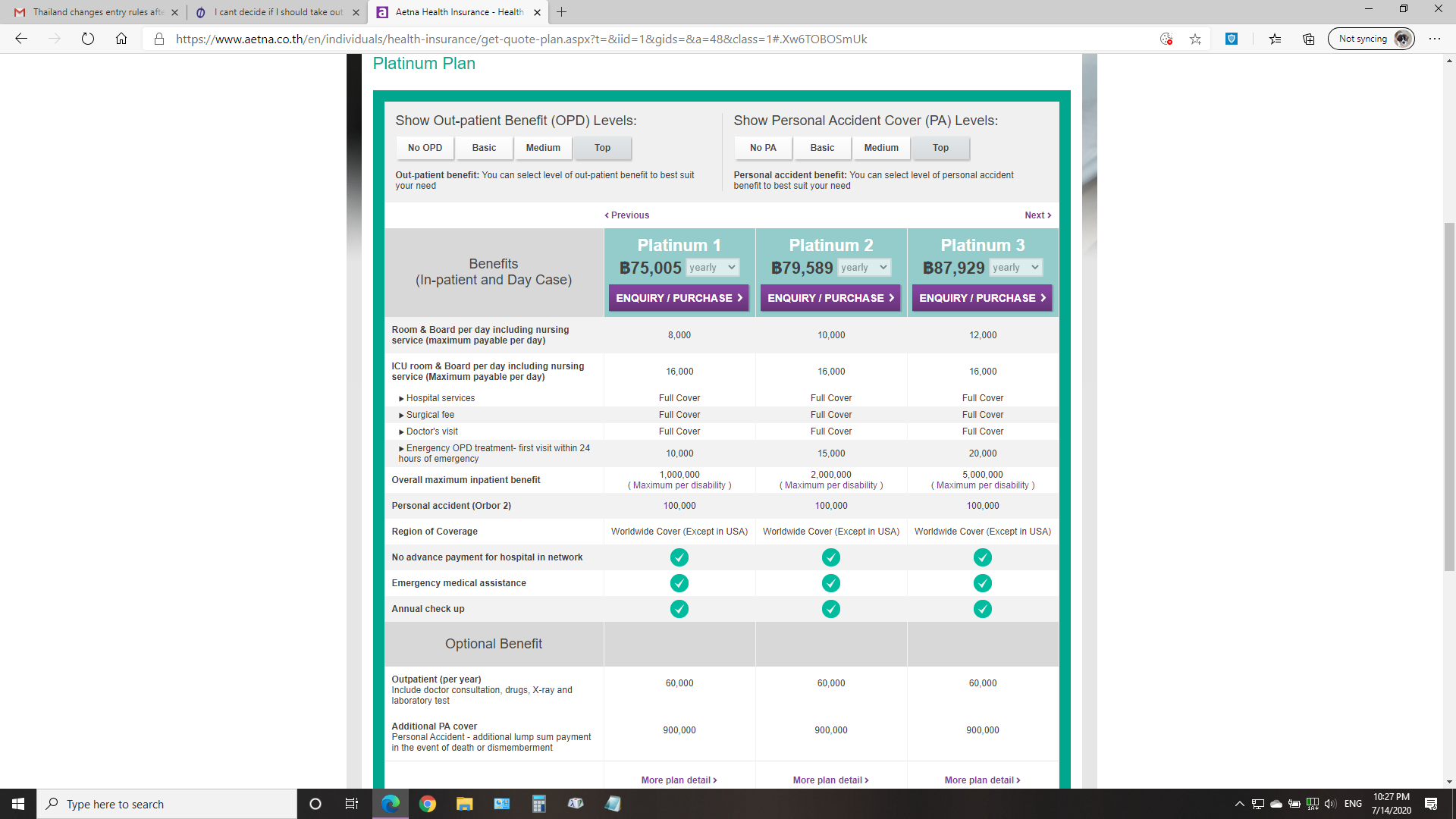Select Basic PA level
This screenshot has height=819, width=1456.
(x=822, y=148)
